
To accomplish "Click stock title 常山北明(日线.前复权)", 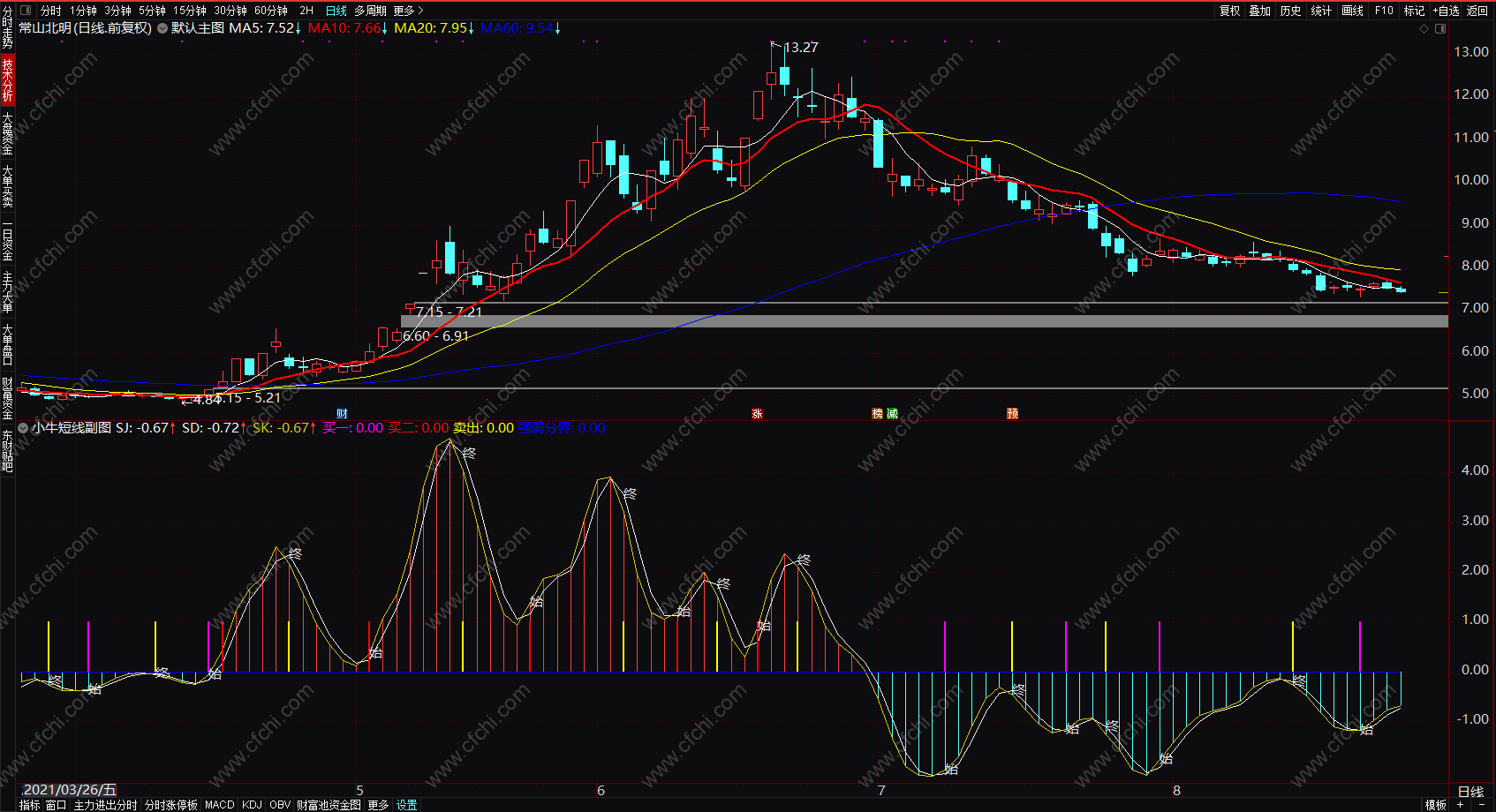I will [86, 28].
